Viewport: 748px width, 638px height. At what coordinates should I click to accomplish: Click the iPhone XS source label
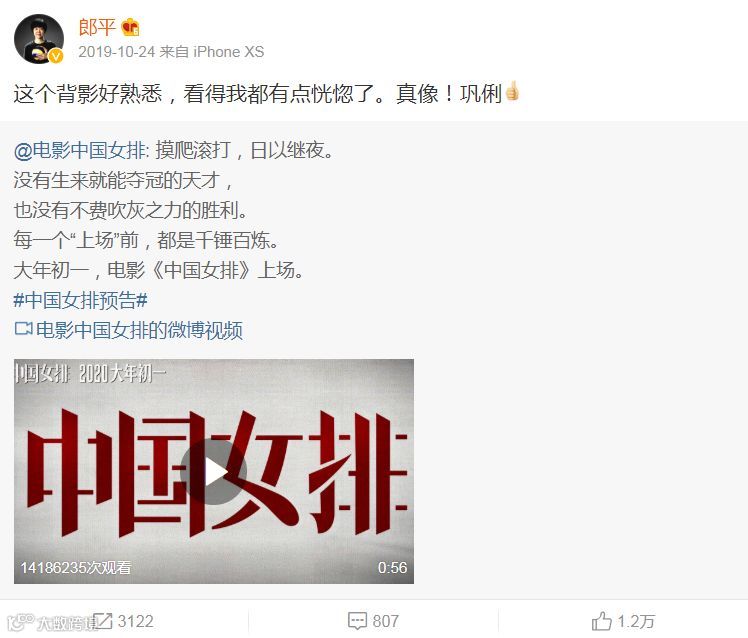pos(229,52)
